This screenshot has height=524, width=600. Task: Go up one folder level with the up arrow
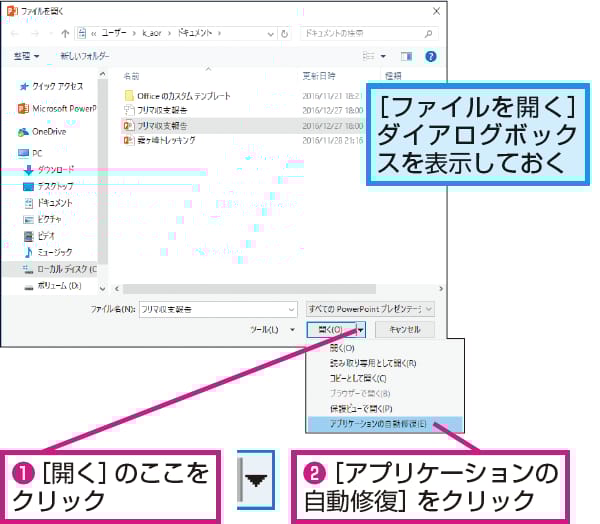point(65,34)
